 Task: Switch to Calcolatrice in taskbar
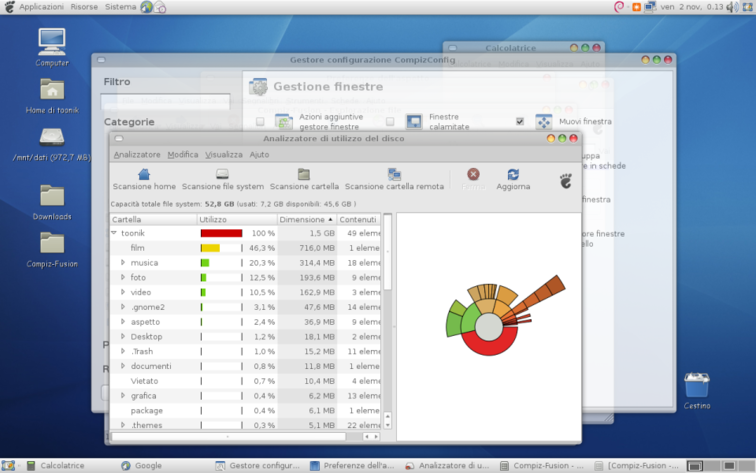[56, 465]
